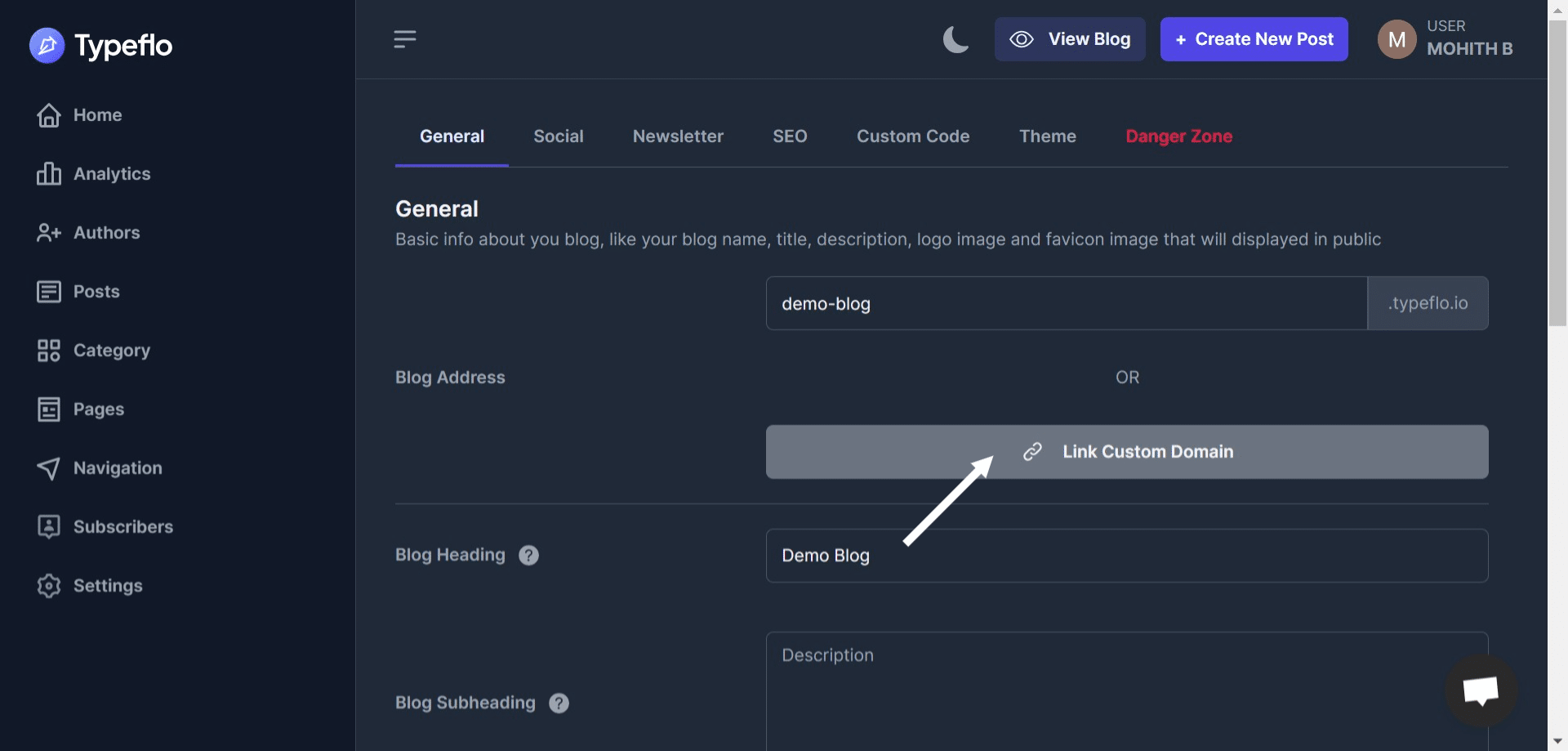Open the blog with View Blog
The image size is (1568, 751).
point(1070,38)
